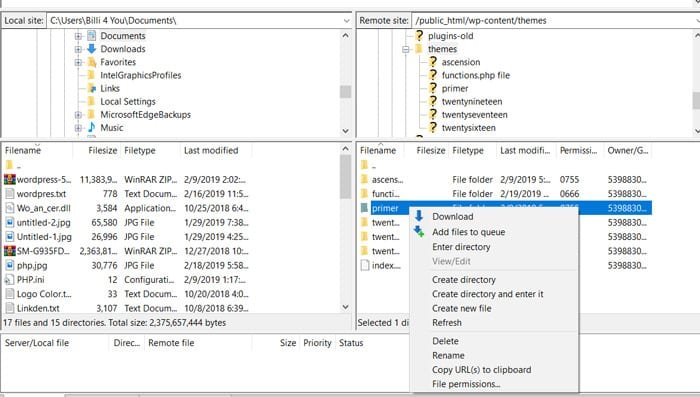700x397 pixels.
Task: Select Create new file entry
Action: click(461, 308)
